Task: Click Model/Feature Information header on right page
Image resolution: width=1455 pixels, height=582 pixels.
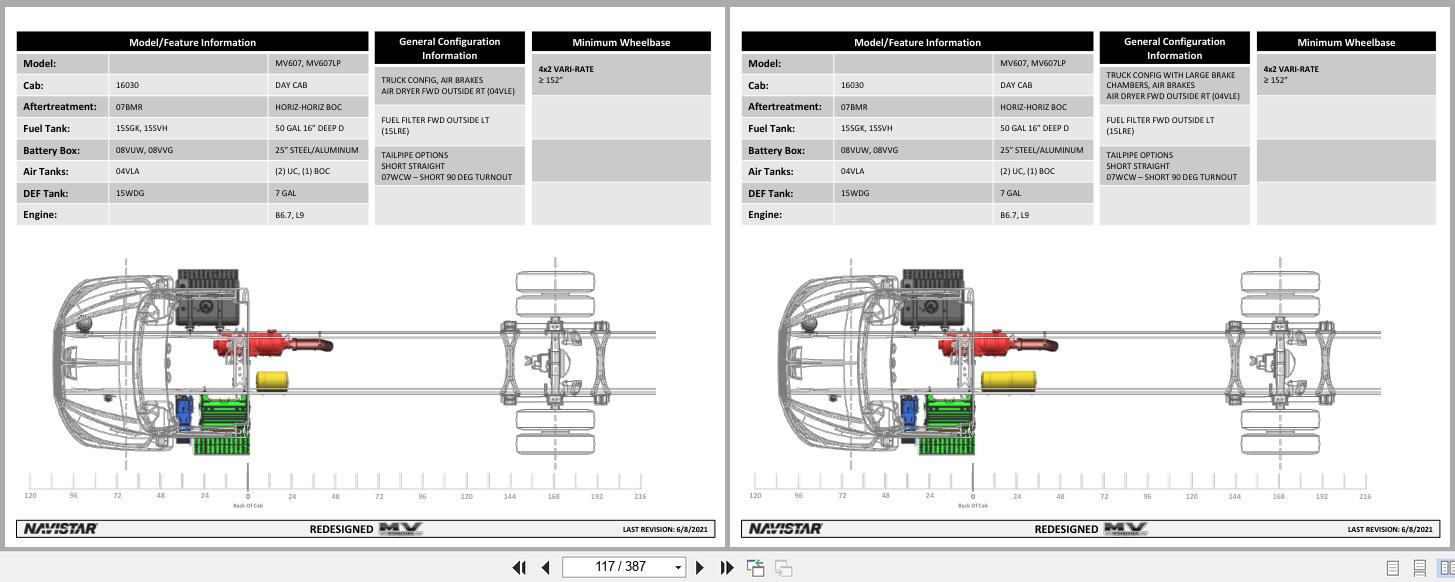Action: (917, 42)
